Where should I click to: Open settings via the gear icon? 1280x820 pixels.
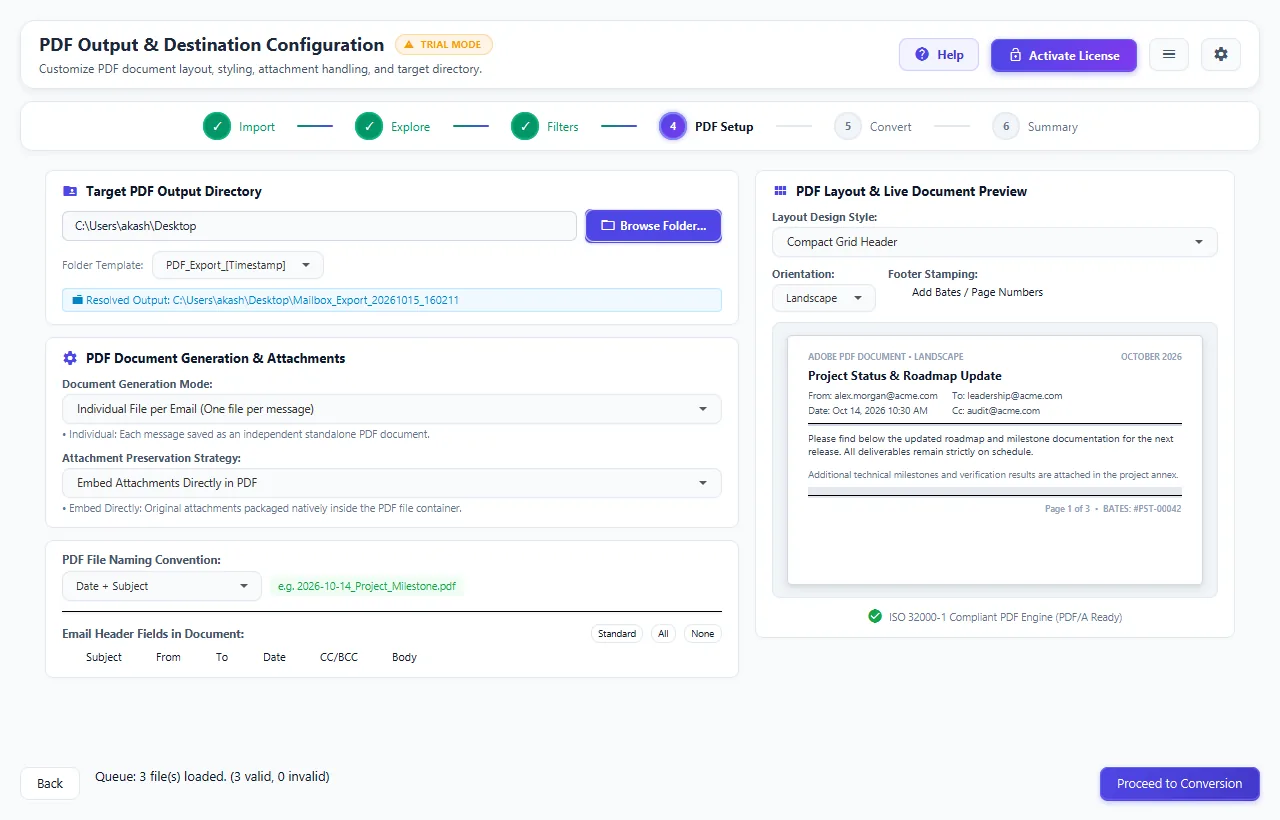(1221, 55)
